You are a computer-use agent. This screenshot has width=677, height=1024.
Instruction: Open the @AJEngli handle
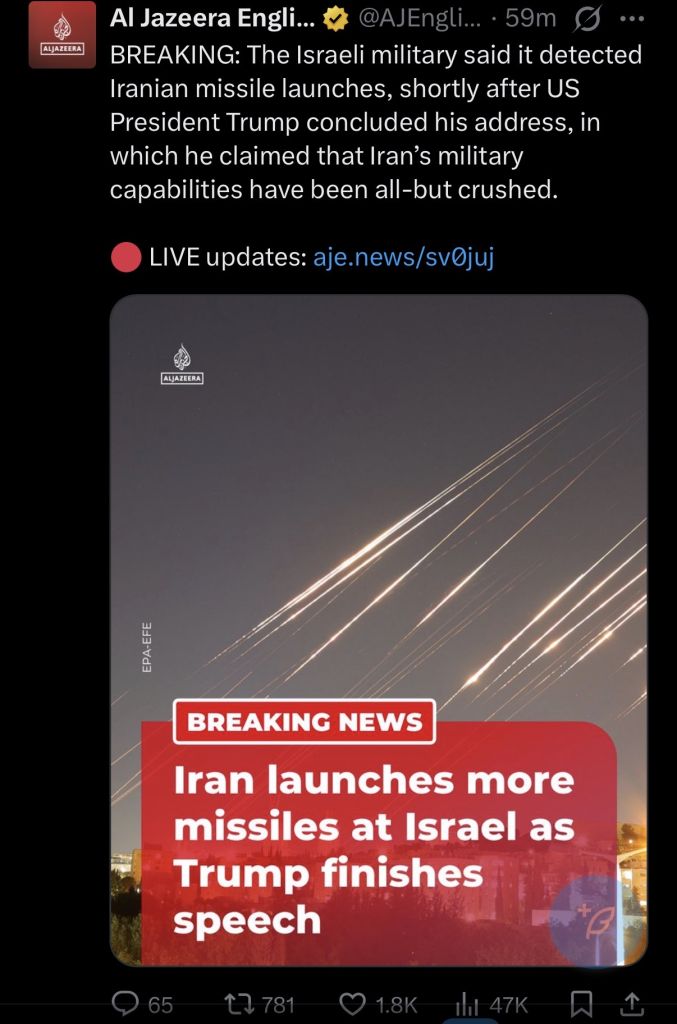pyautogui.click(x=419, y=19)
